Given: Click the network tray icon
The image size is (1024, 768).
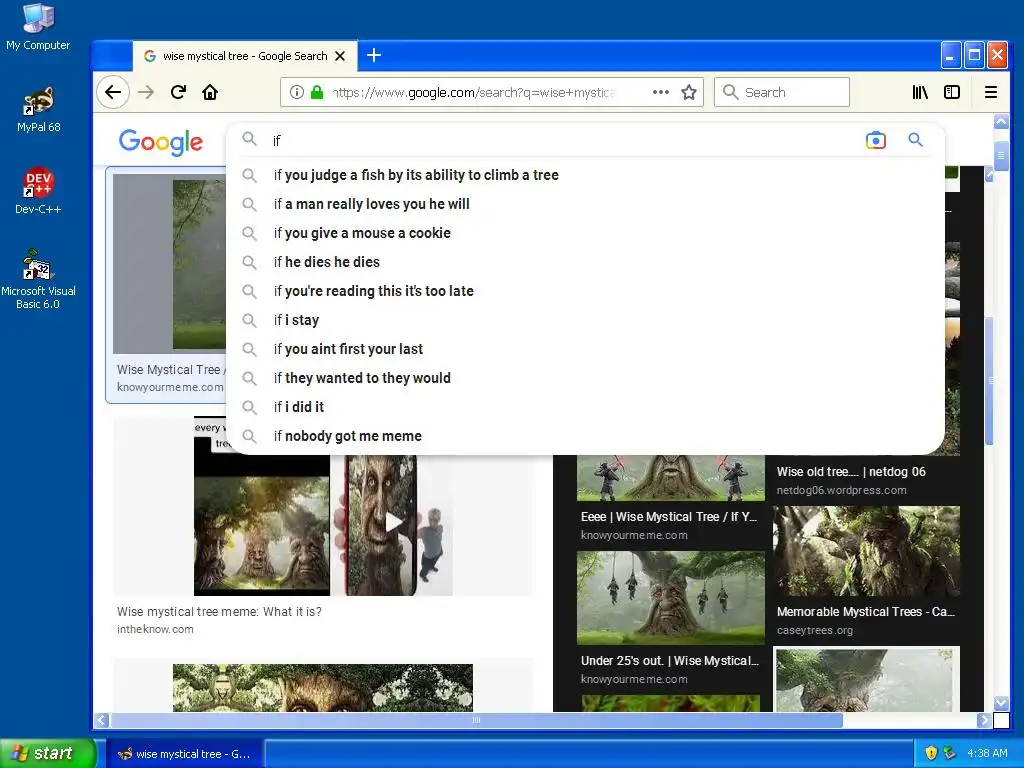Looking at the screenshot, I should coord(950,753).
